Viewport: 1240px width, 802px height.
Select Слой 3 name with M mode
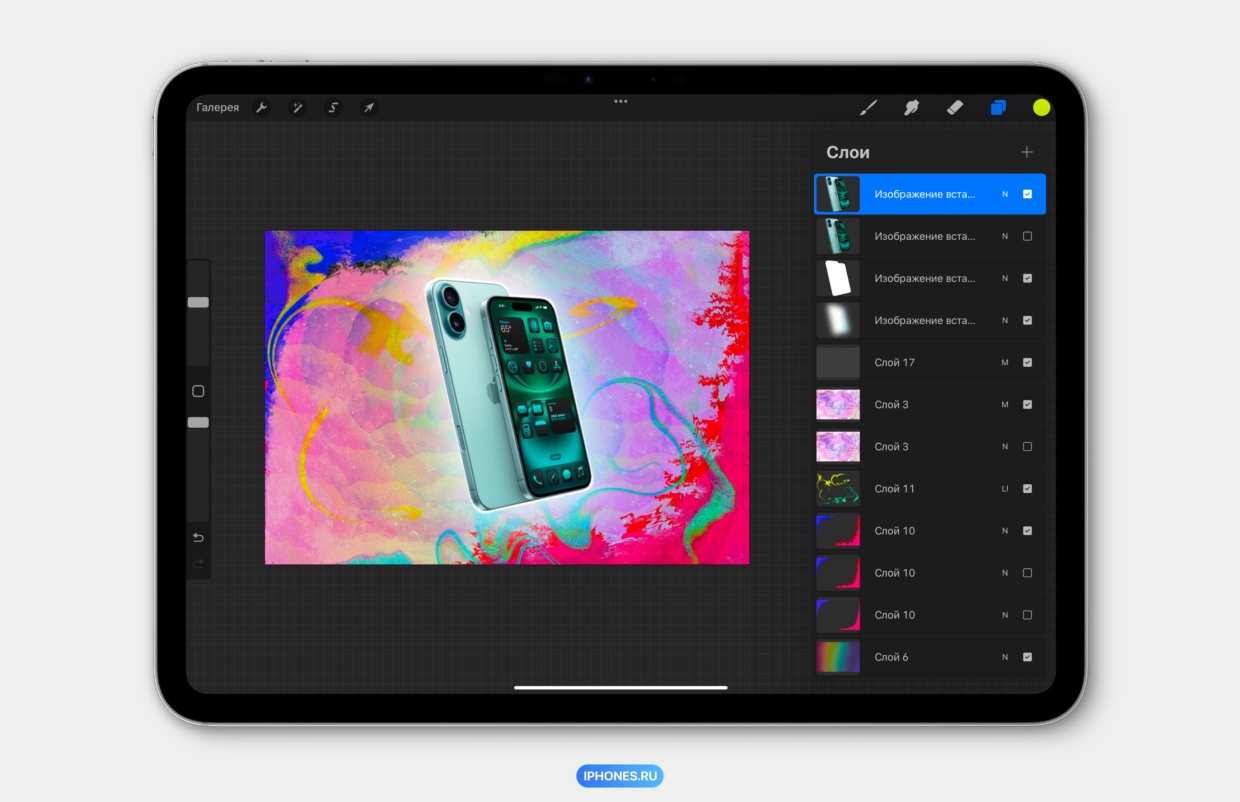tap(891, 404)
